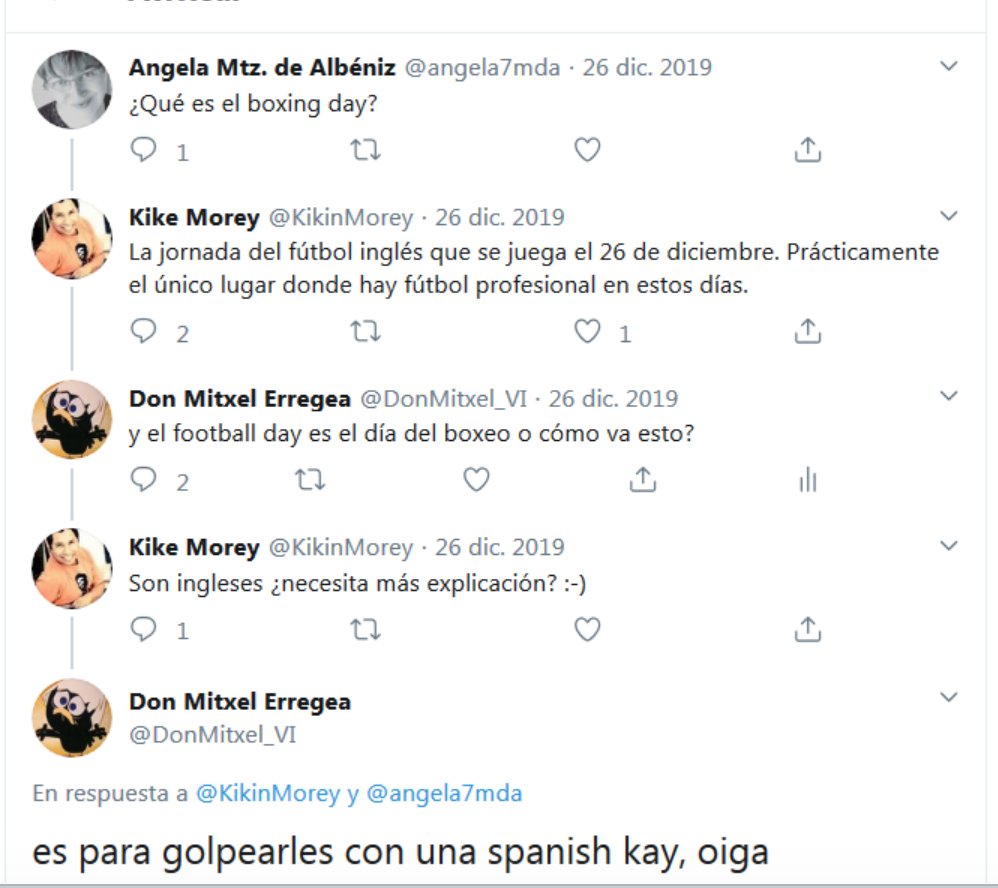Reply to Angela's boxing day tweet
Viewport: 998px width, 888px height.
coord(143,150)
